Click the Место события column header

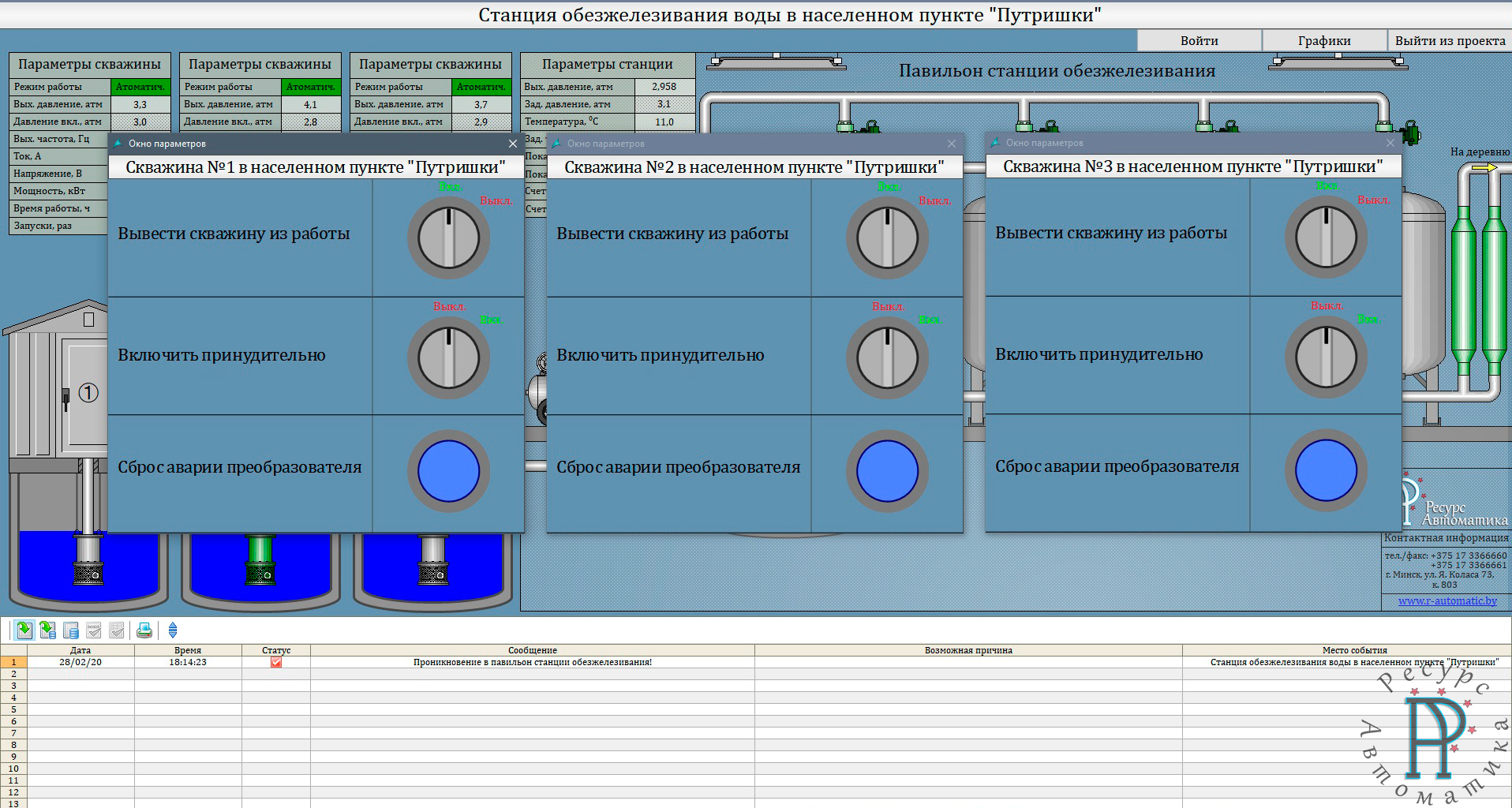coord(1347,650)
